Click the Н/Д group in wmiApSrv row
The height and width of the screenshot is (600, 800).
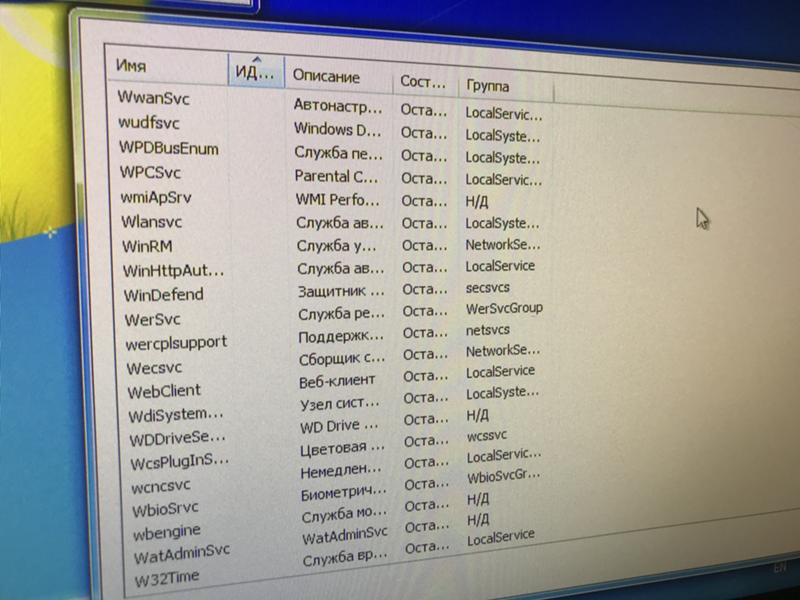tap(477, 202)
